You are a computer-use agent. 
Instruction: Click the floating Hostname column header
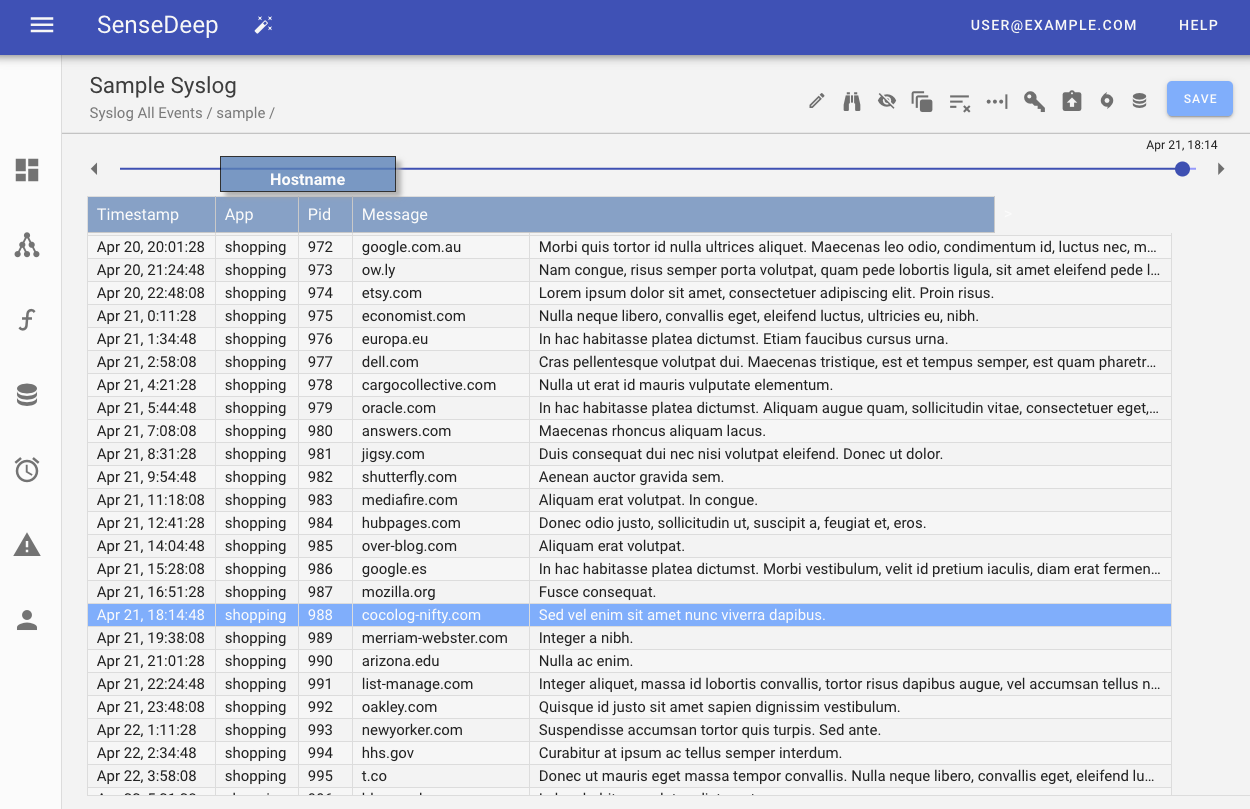pos(308,174)
